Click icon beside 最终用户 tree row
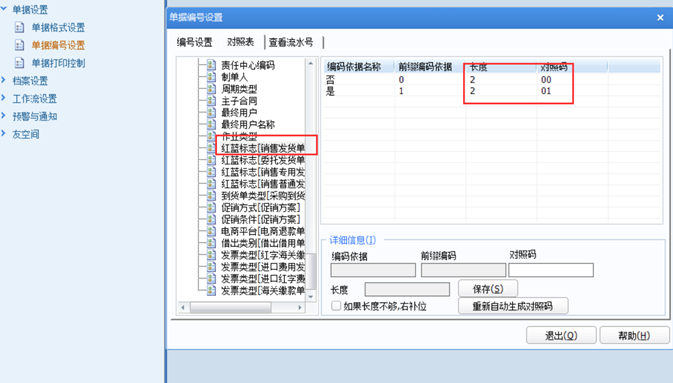This screenshot has width=673, height=383. pyautogui.click(x=211, y=113)
